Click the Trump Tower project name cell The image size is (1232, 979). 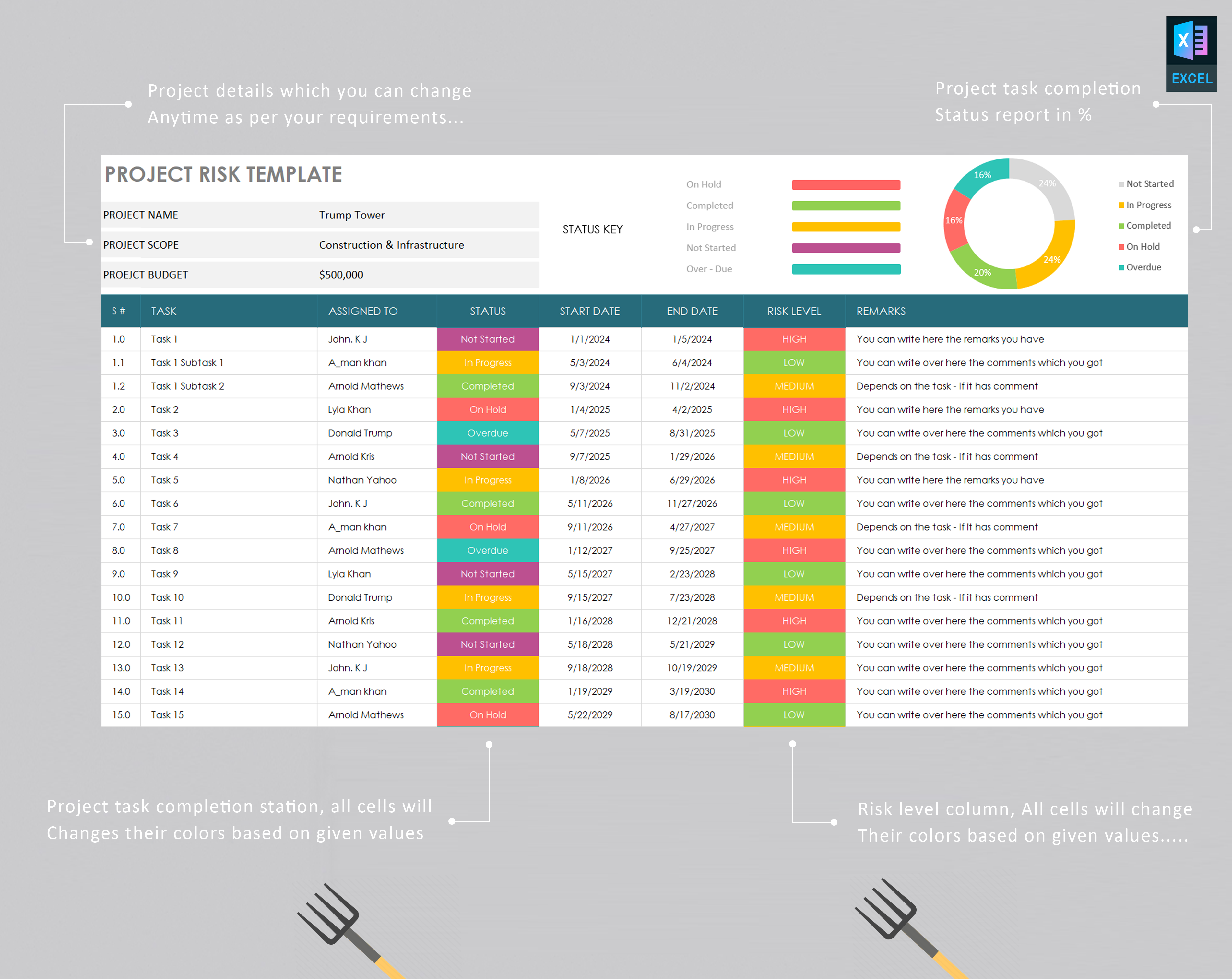click(x=352, y=215)
